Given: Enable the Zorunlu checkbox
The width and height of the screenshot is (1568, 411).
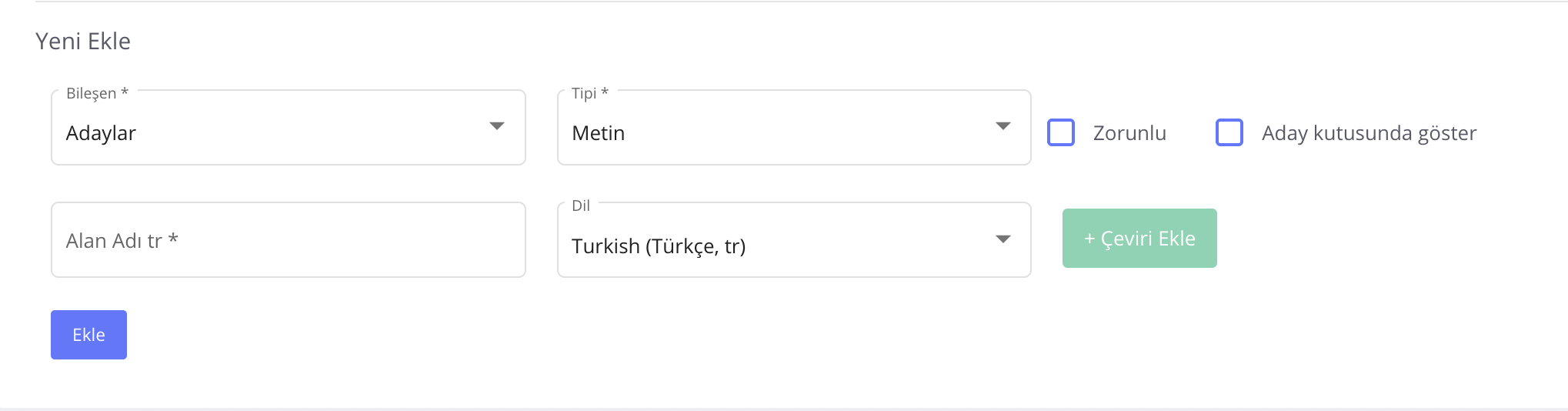Looking at the screenshot, I should [1061, 132].
